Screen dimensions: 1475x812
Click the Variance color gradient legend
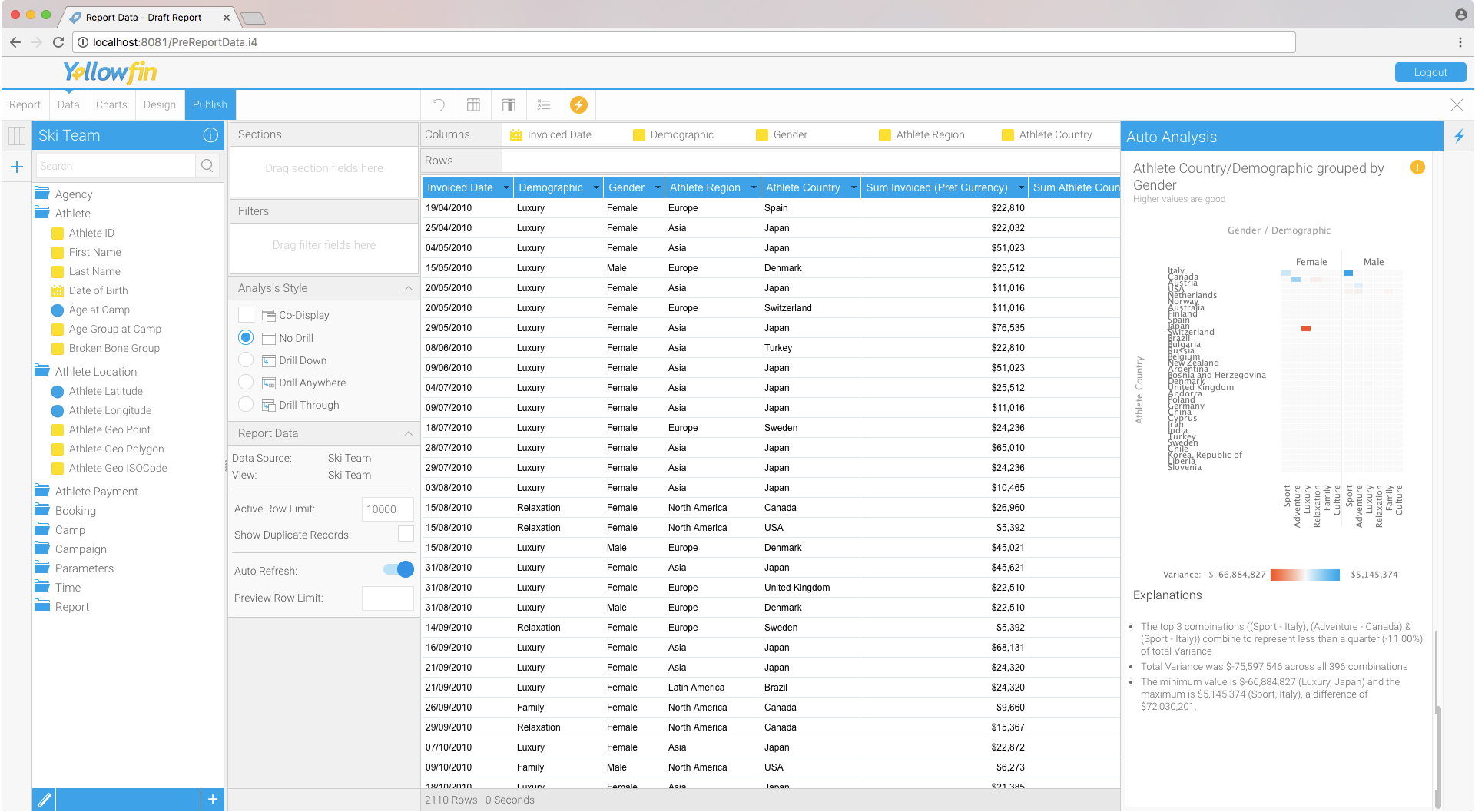[x=1304, y=575]
